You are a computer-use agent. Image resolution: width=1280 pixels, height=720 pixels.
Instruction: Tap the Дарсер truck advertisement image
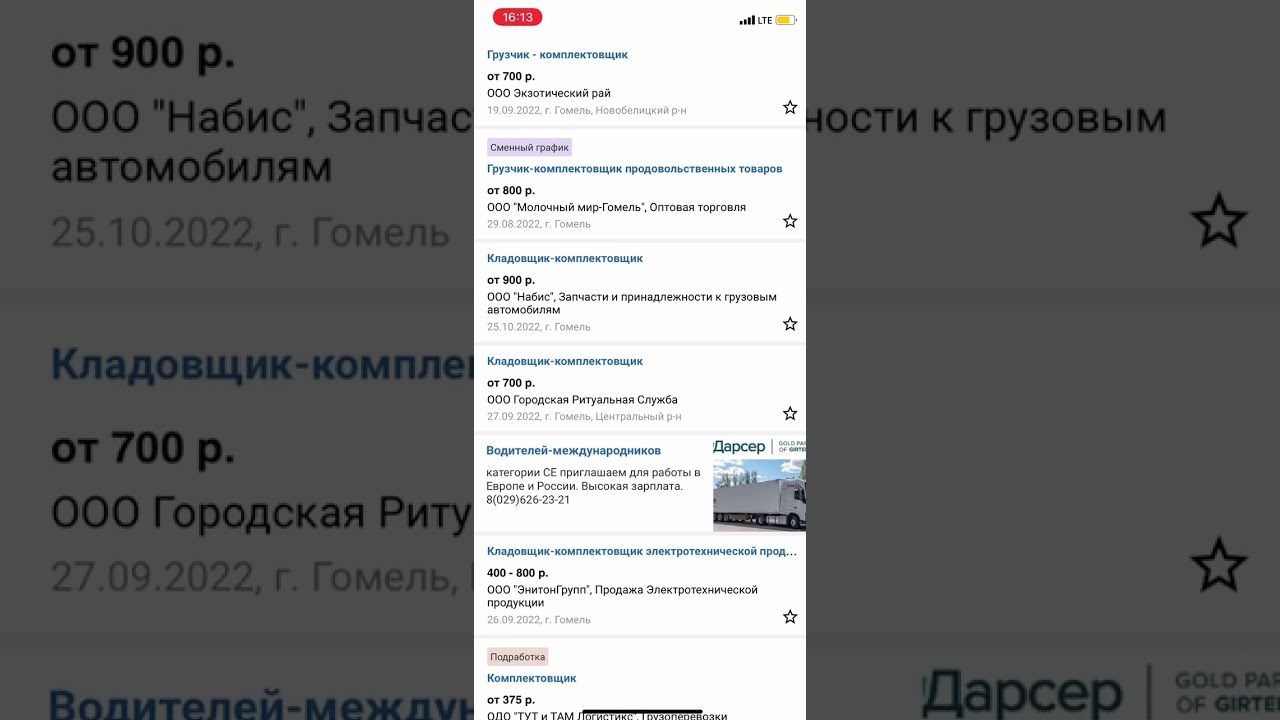coord(759,484)
